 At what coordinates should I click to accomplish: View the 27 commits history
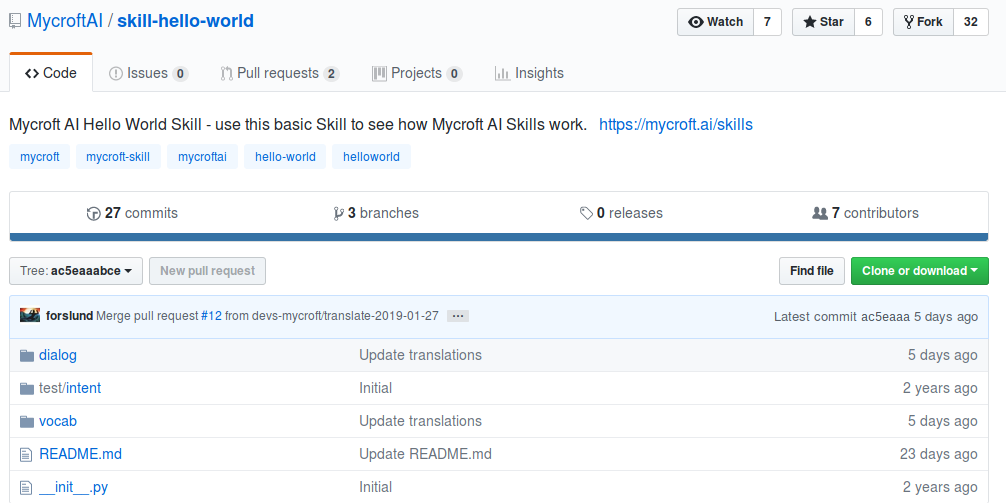coord(132,213)
